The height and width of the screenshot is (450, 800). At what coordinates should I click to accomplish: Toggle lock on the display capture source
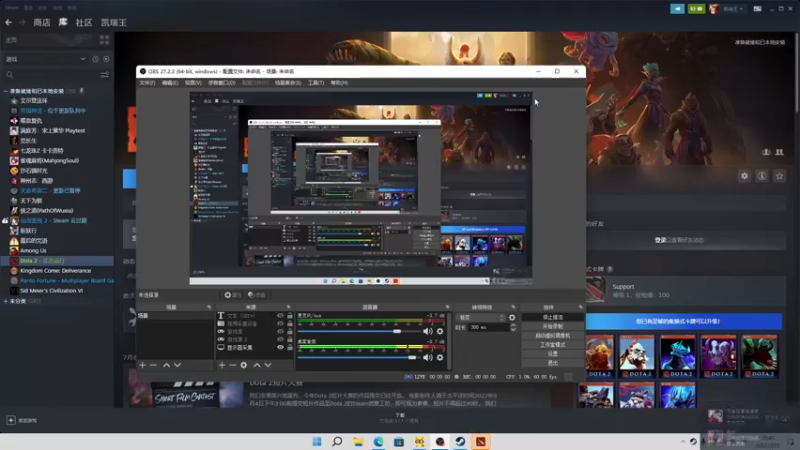290,347
